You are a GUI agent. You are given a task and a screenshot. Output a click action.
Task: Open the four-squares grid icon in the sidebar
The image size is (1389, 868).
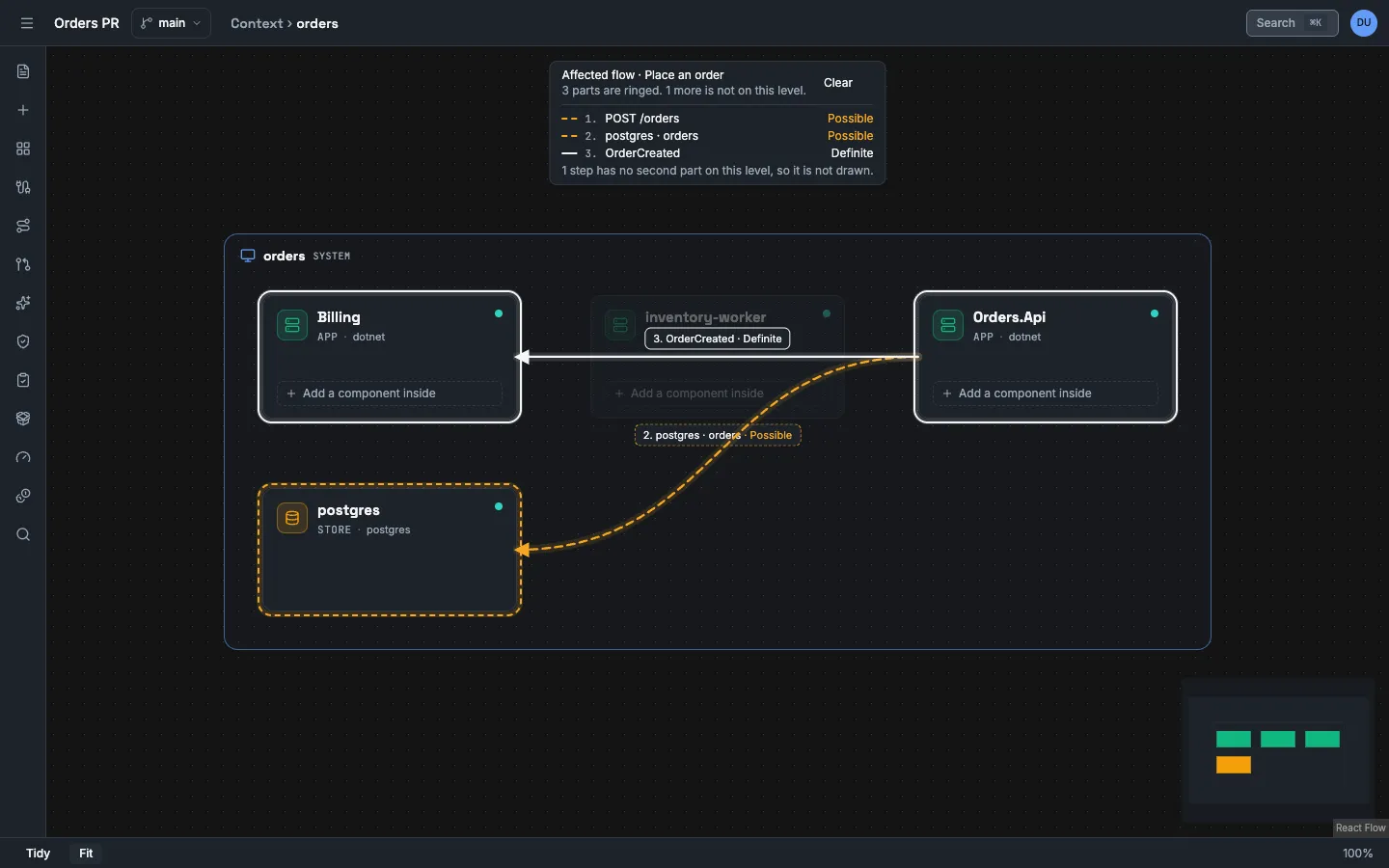pyautogui.click(x=23, y=149)
